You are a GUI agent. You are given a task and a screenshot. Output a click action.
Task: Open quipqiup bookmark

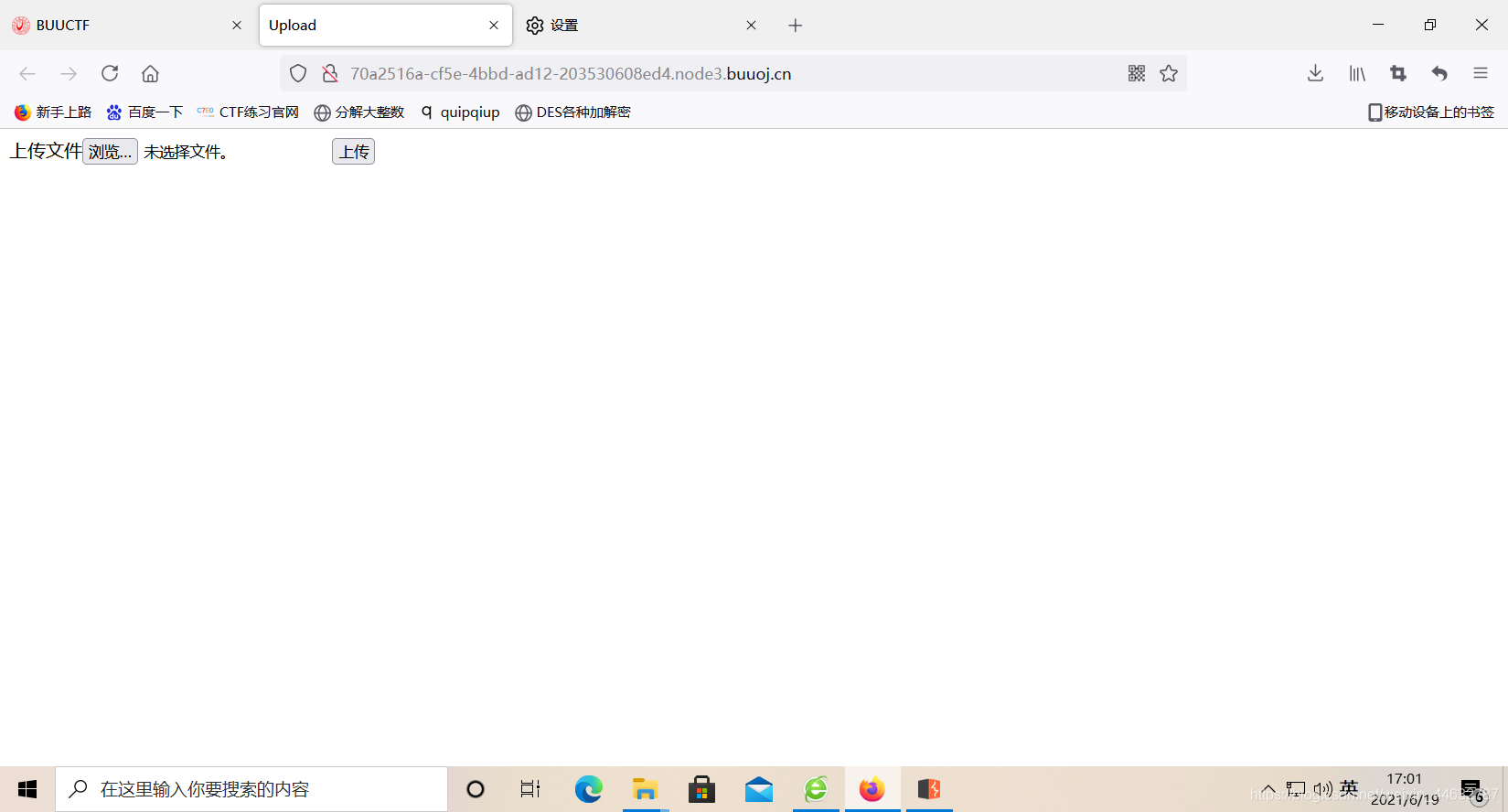coord(460,112)
